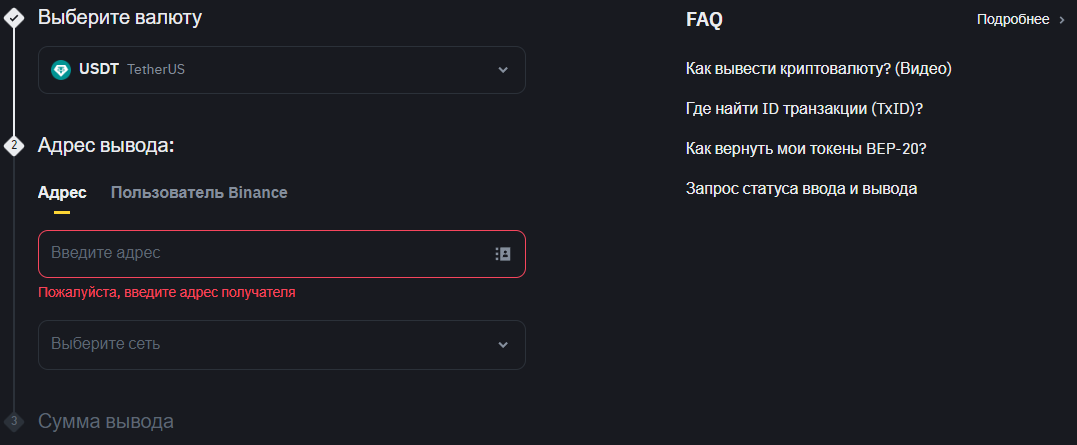
Task: Click the step 2 diamond marker
Action: (13, 146)
